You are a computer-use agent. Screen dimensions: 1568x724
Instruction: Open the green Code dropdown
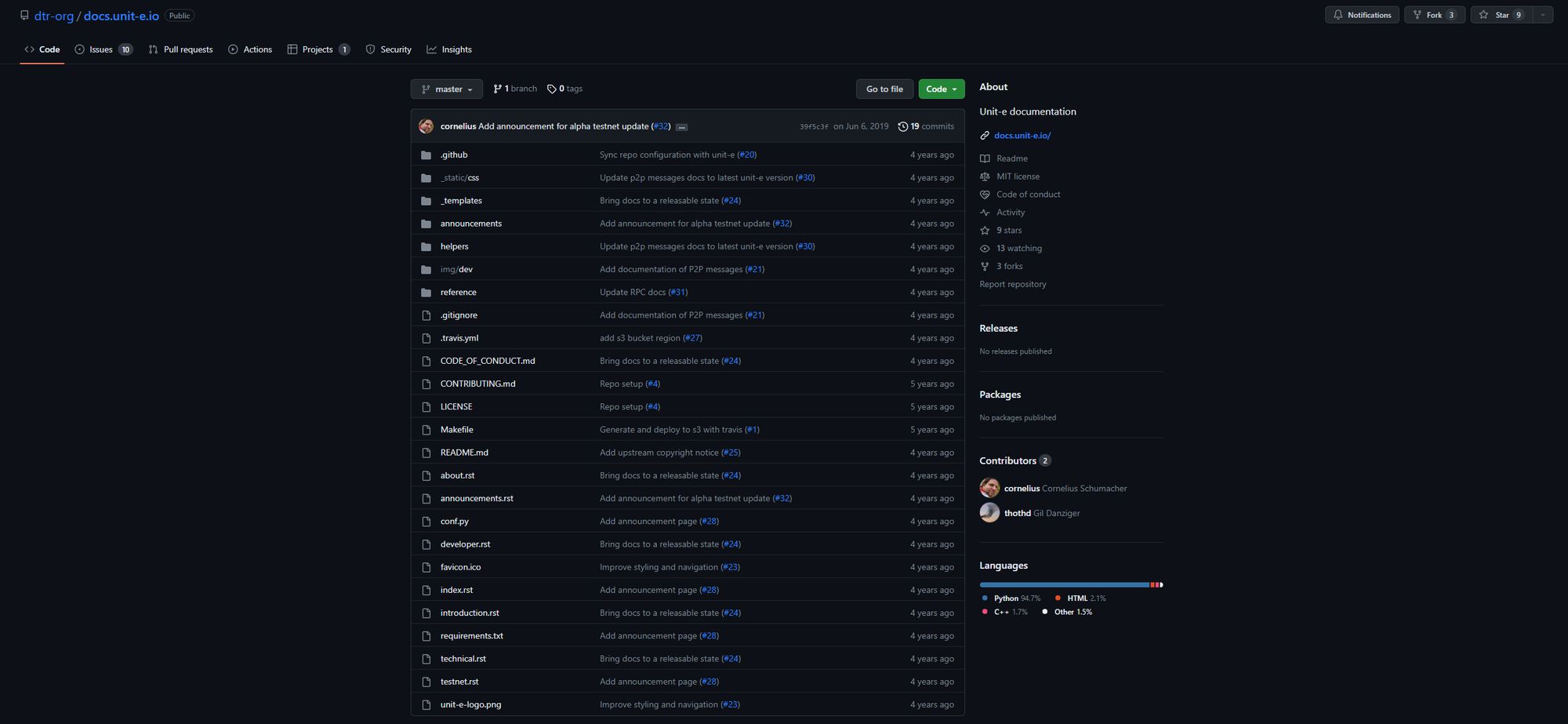941,89
